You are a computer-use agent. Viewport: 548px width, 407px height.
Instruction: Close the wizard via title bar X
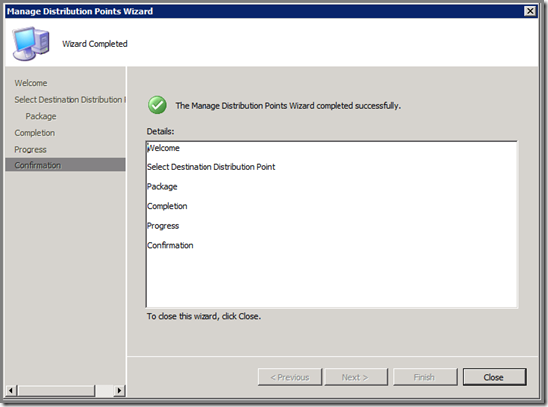click(x=530, y=11)
